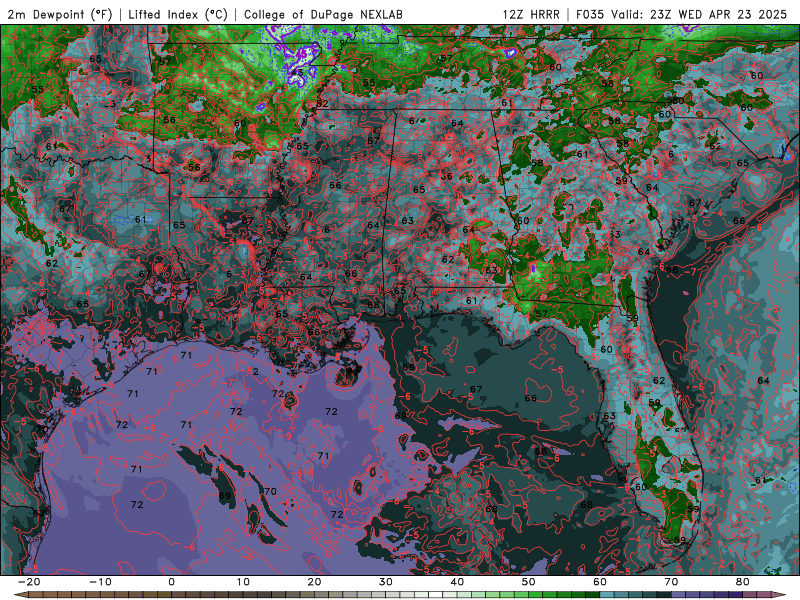Screen dimensions: 800x600
Task: Click the 10 label on the color scale
Action: point(243,582)
